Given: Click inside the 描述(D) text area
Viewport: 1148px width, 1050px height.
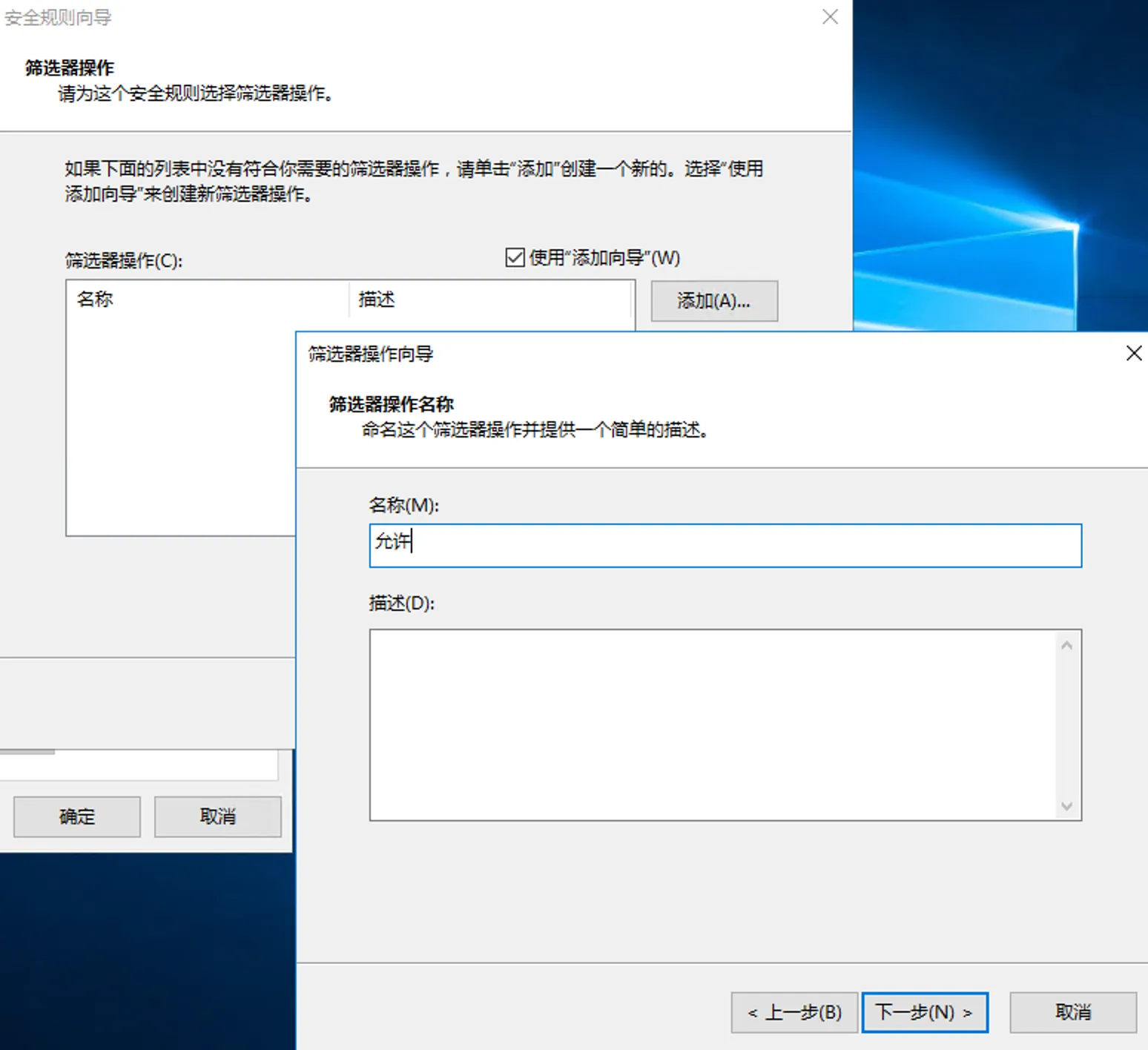Looking at the screenshot, I should pos(712,724).
